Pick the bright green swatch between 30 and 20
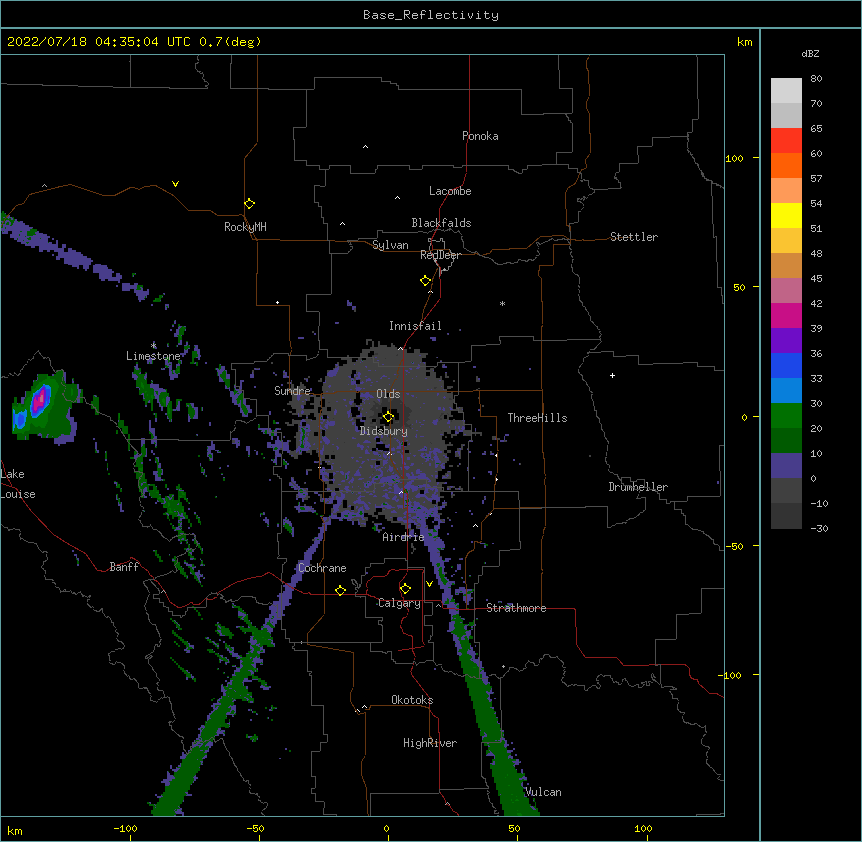Image resolution: width=862 pixels, height=842 pixels. 786,416
